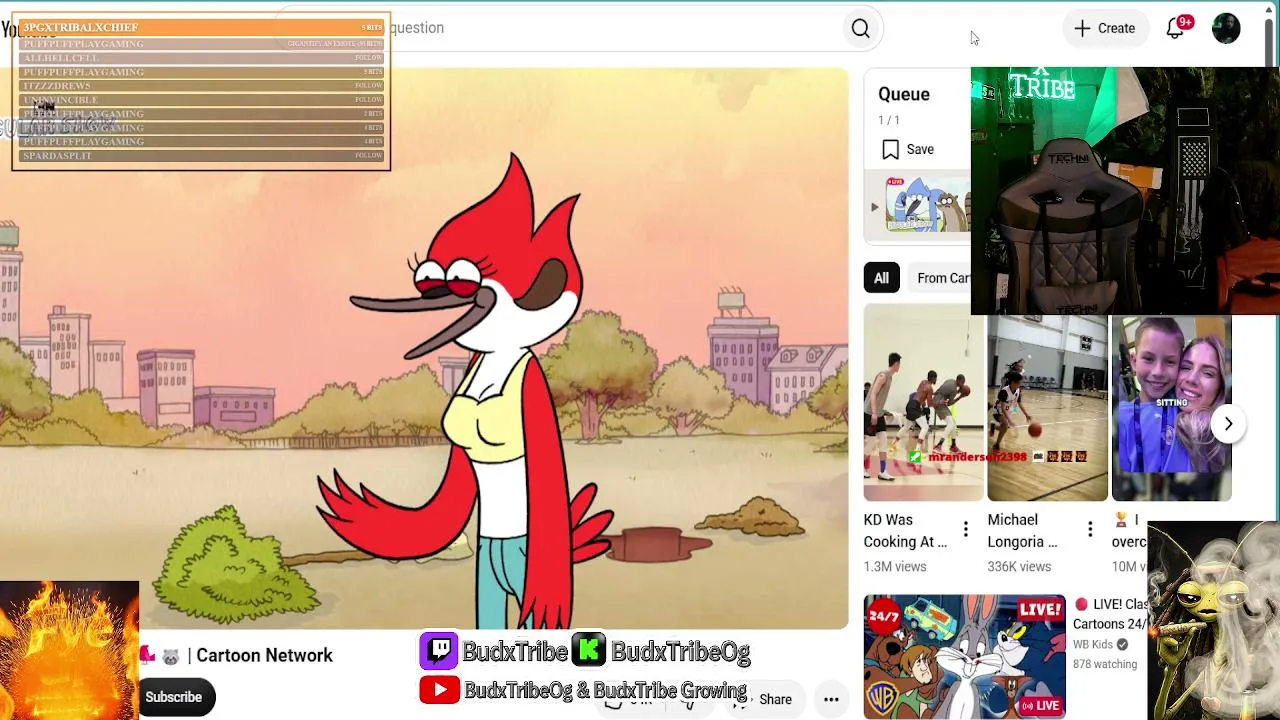
Task: Click the LIVE! Classic Cartoons 24/7 title
Action: tap(1110, 614)
